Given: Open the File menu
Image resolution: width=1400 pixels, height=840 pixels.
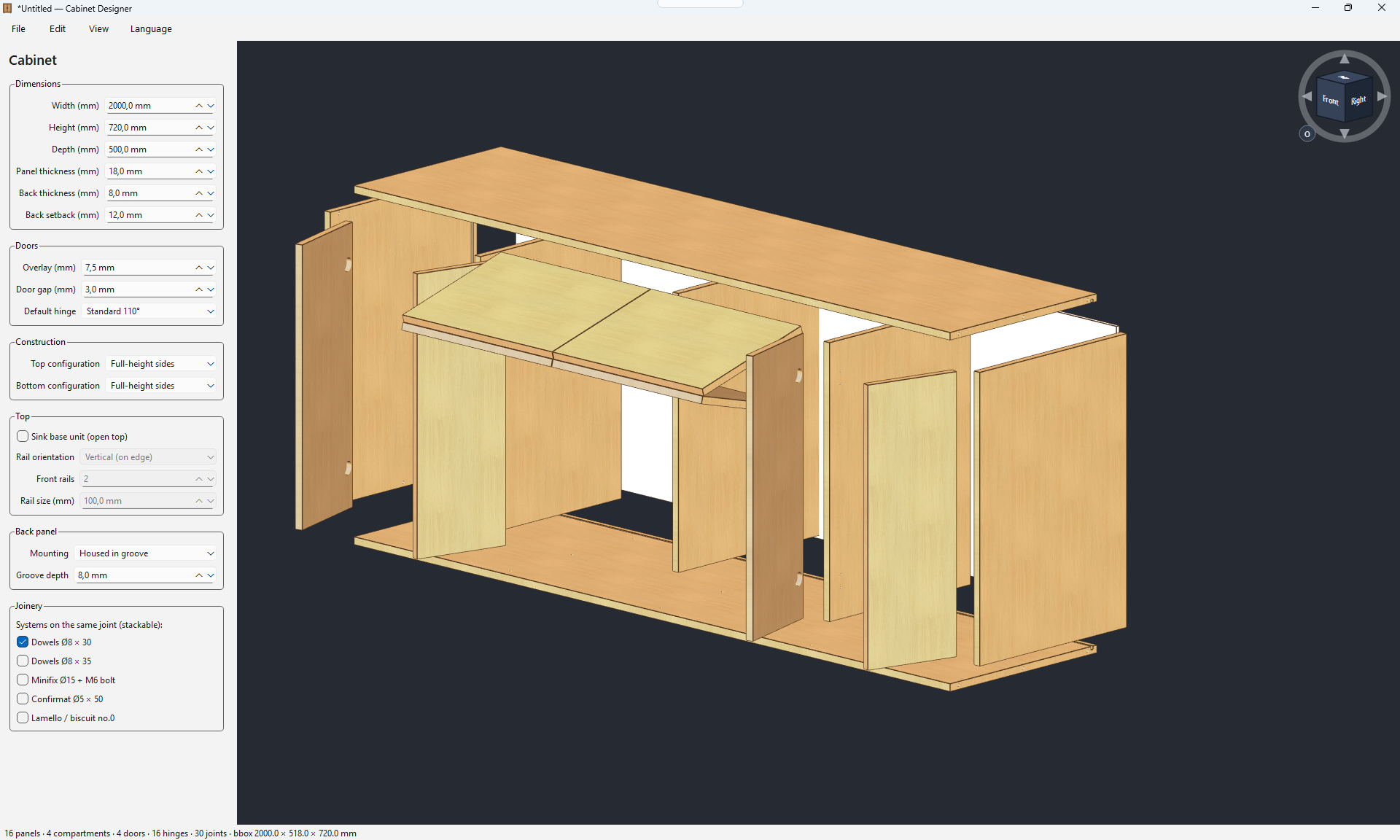Looking at the screenshot, I should pos(18,29).
